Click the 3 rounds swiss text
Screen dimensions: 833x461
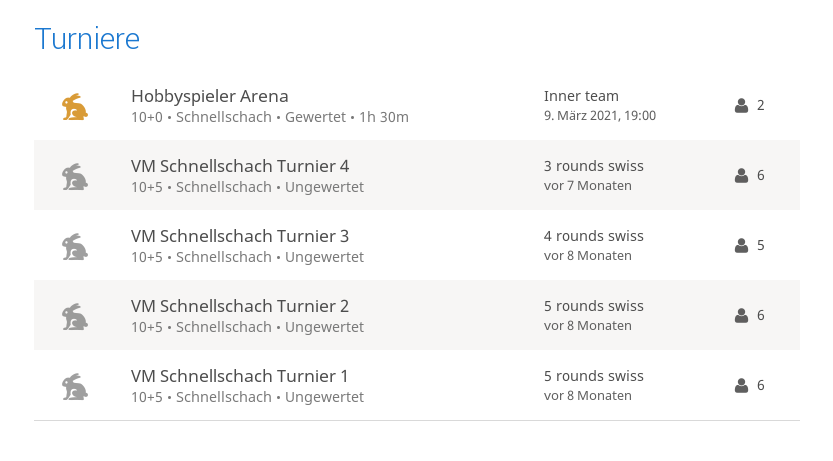coord(593,166)
